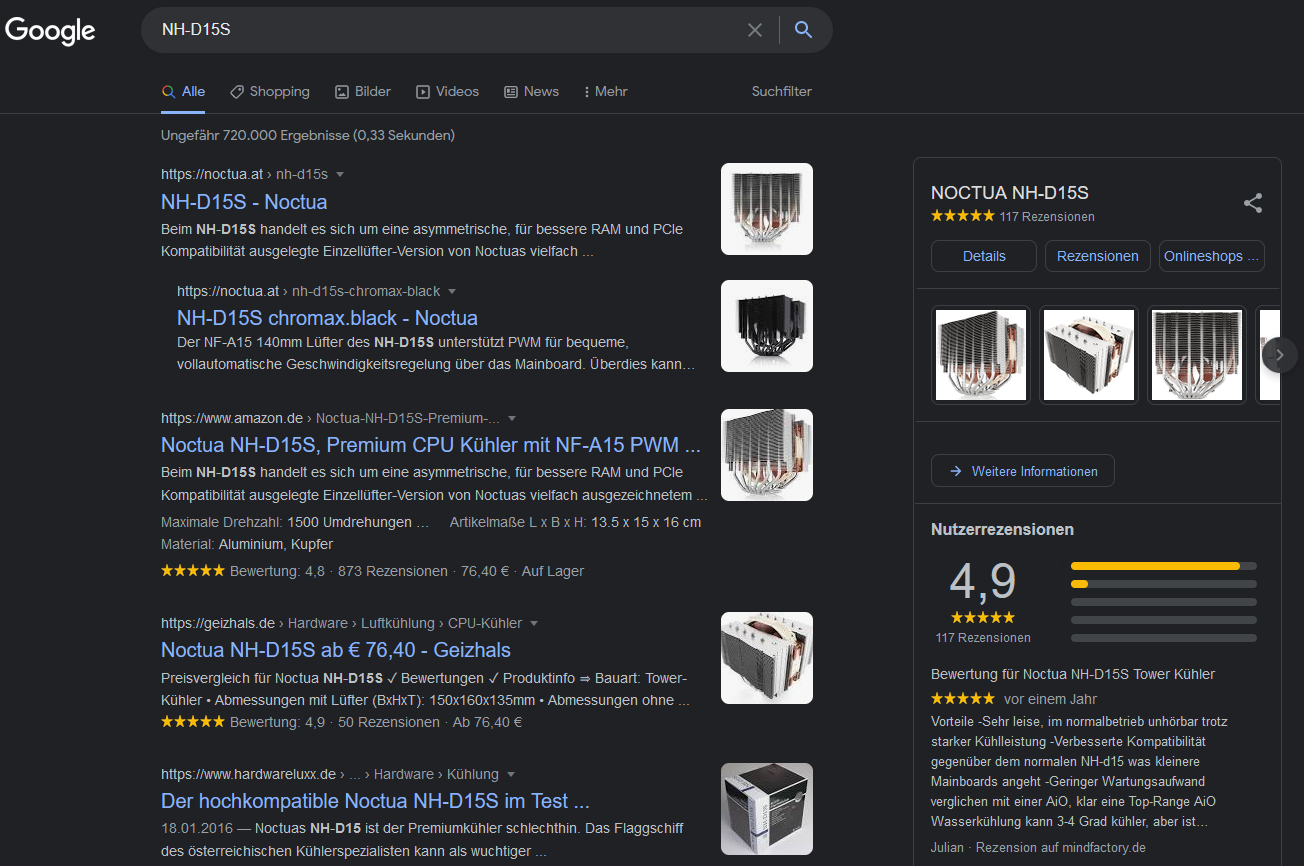
Task: Click the review title Bewertung für Noctua NH-D15S Tower Kühler
Action: (x=1073, y=674)
